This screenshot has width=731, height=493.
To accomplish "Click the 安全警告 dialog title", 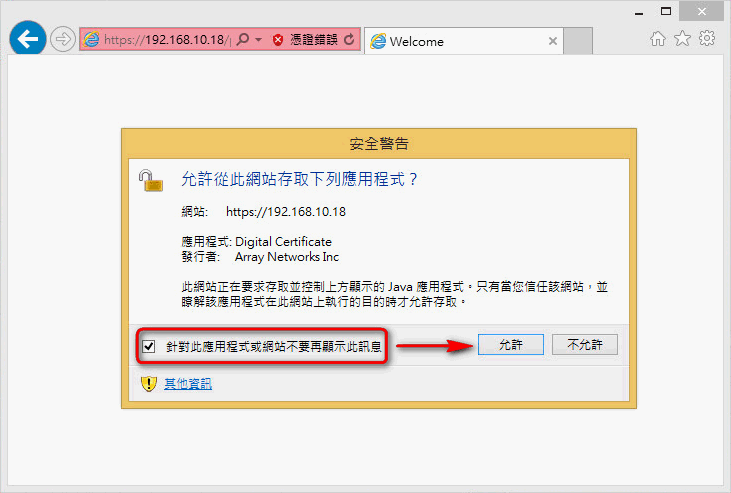I will pos(379,144).
